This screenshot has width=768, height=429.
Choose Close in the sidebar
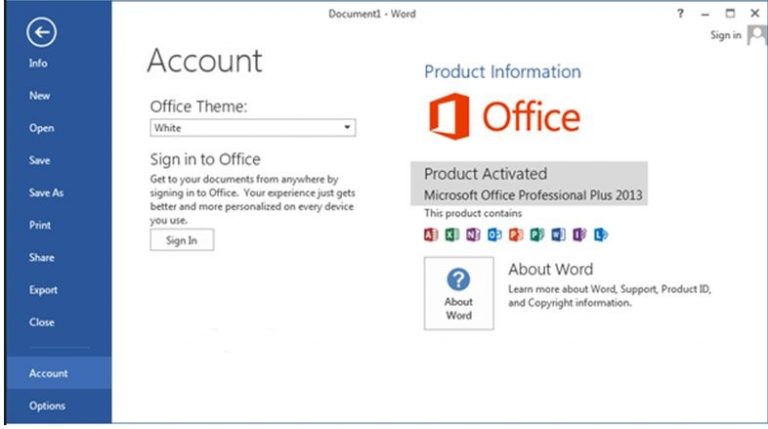(x=42, y=322)
